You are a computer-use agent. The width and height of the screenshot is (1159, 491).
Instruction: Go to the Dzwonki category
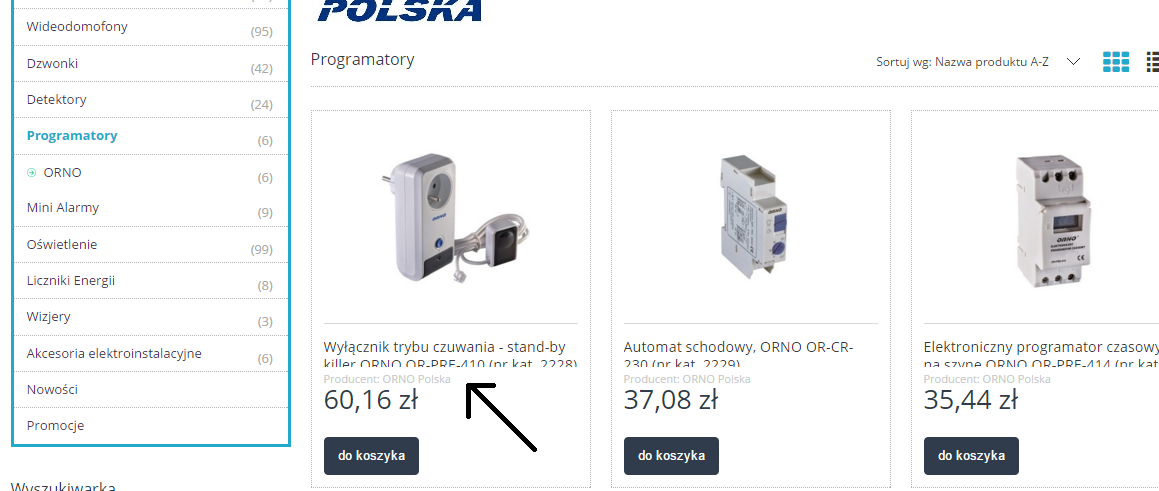(x=52, y=64)
